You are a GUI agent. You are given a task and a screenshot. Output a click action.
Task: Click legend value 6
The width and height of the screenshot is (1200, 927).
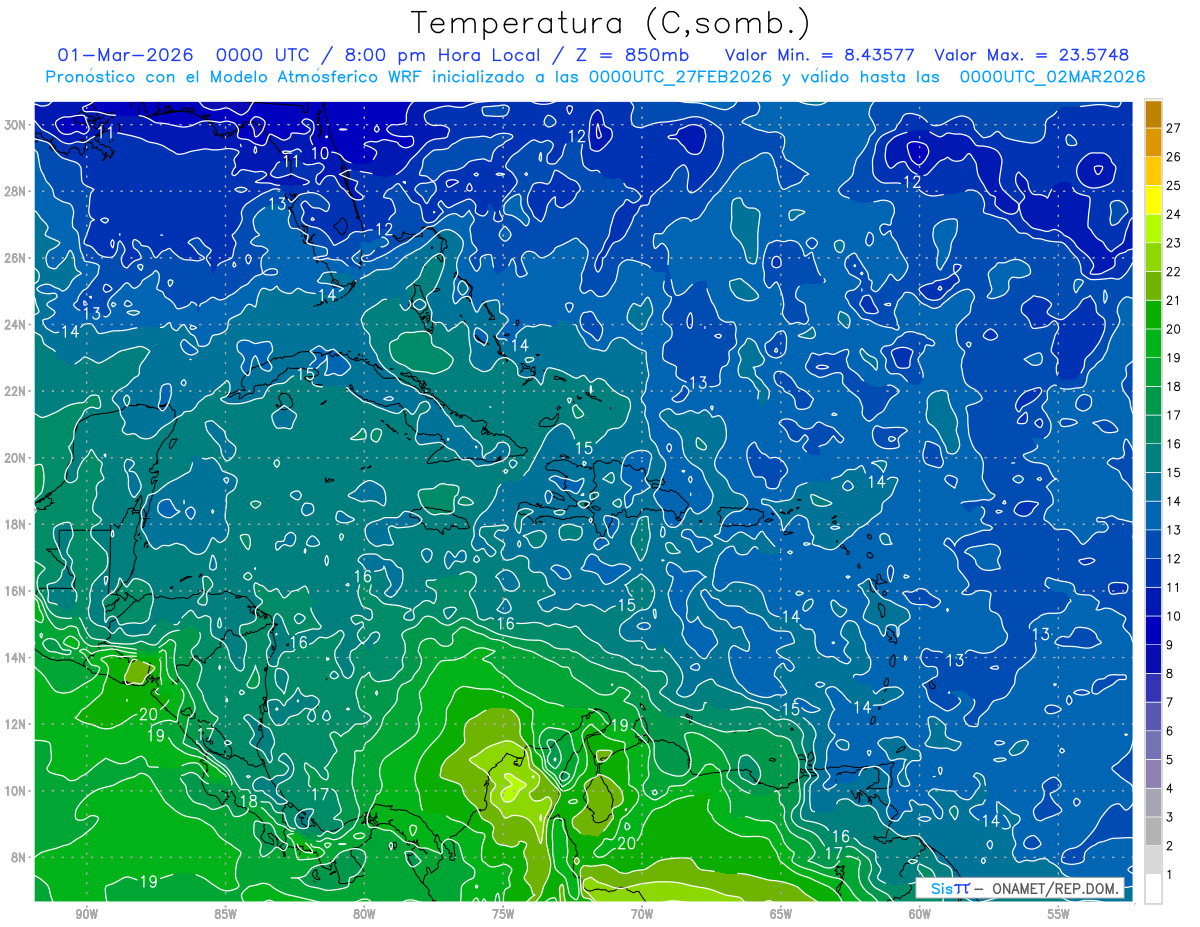tap(1170, 732)
